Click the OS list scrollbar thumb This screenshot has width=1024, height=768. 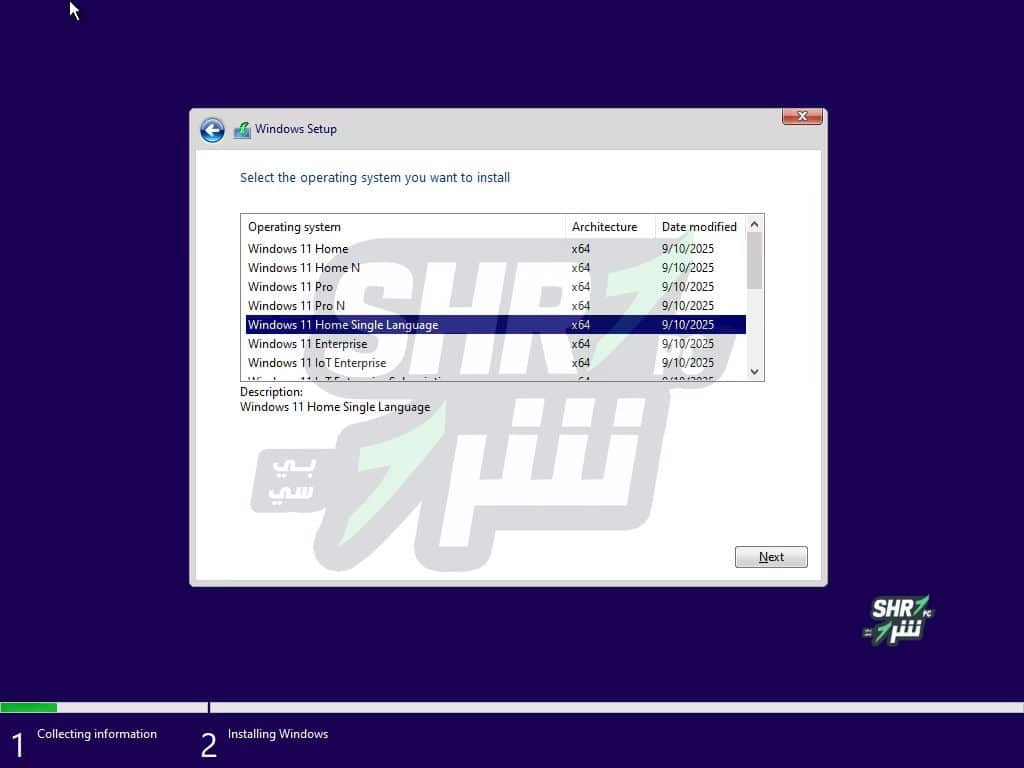(x=755, y=260)
